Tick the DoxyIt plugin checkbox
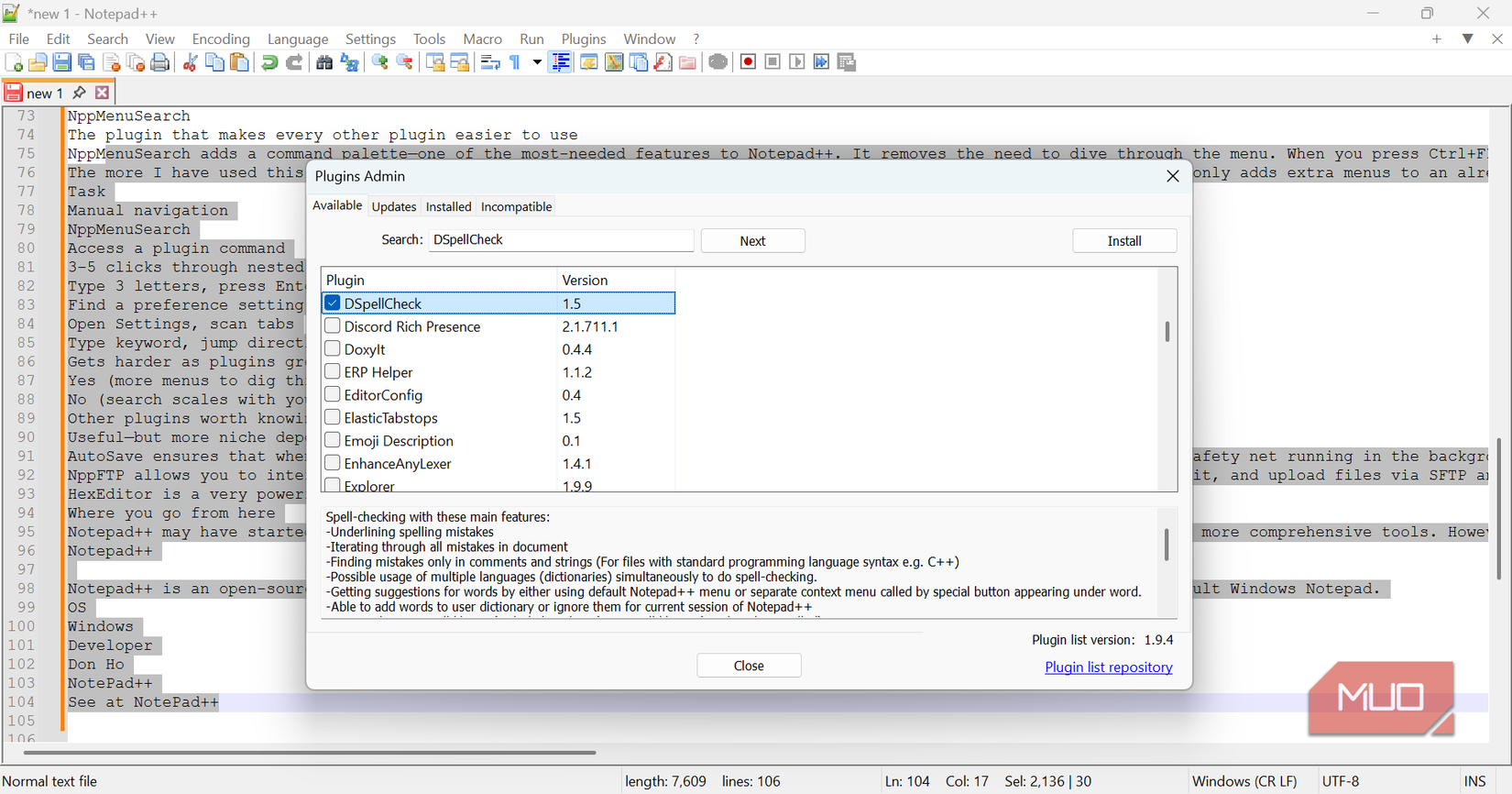The height and width of the screenshot is (794, 1512). 333,349
